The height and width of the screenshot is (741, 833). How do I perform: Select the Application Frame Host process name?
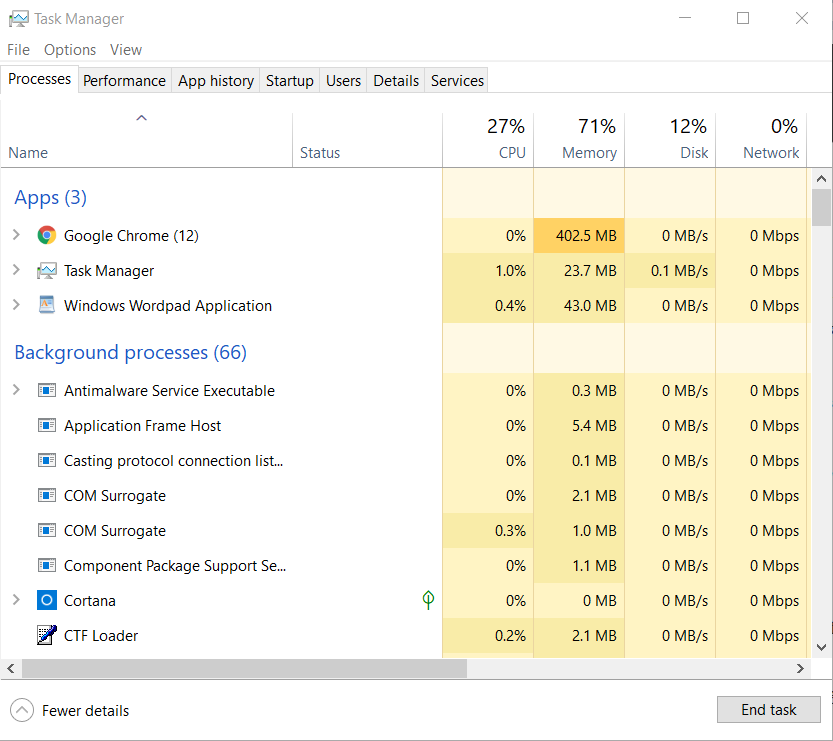point(142,426)
